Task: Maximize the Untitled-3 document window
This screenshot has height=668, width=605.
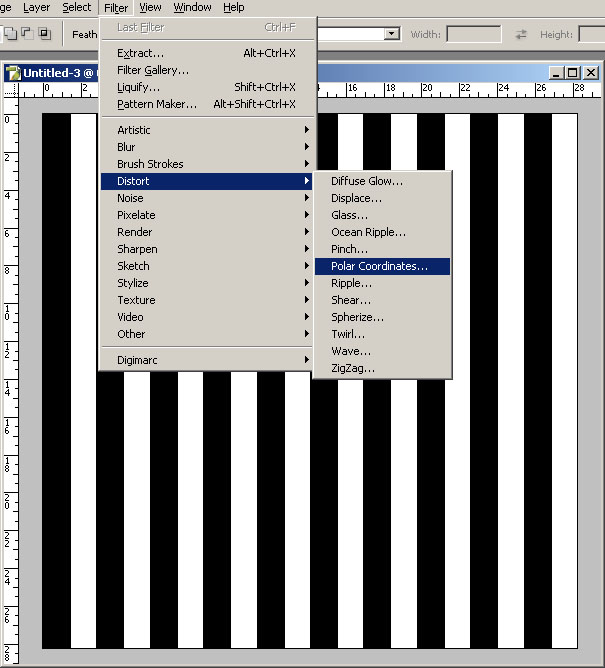Action: pos(572,73)
